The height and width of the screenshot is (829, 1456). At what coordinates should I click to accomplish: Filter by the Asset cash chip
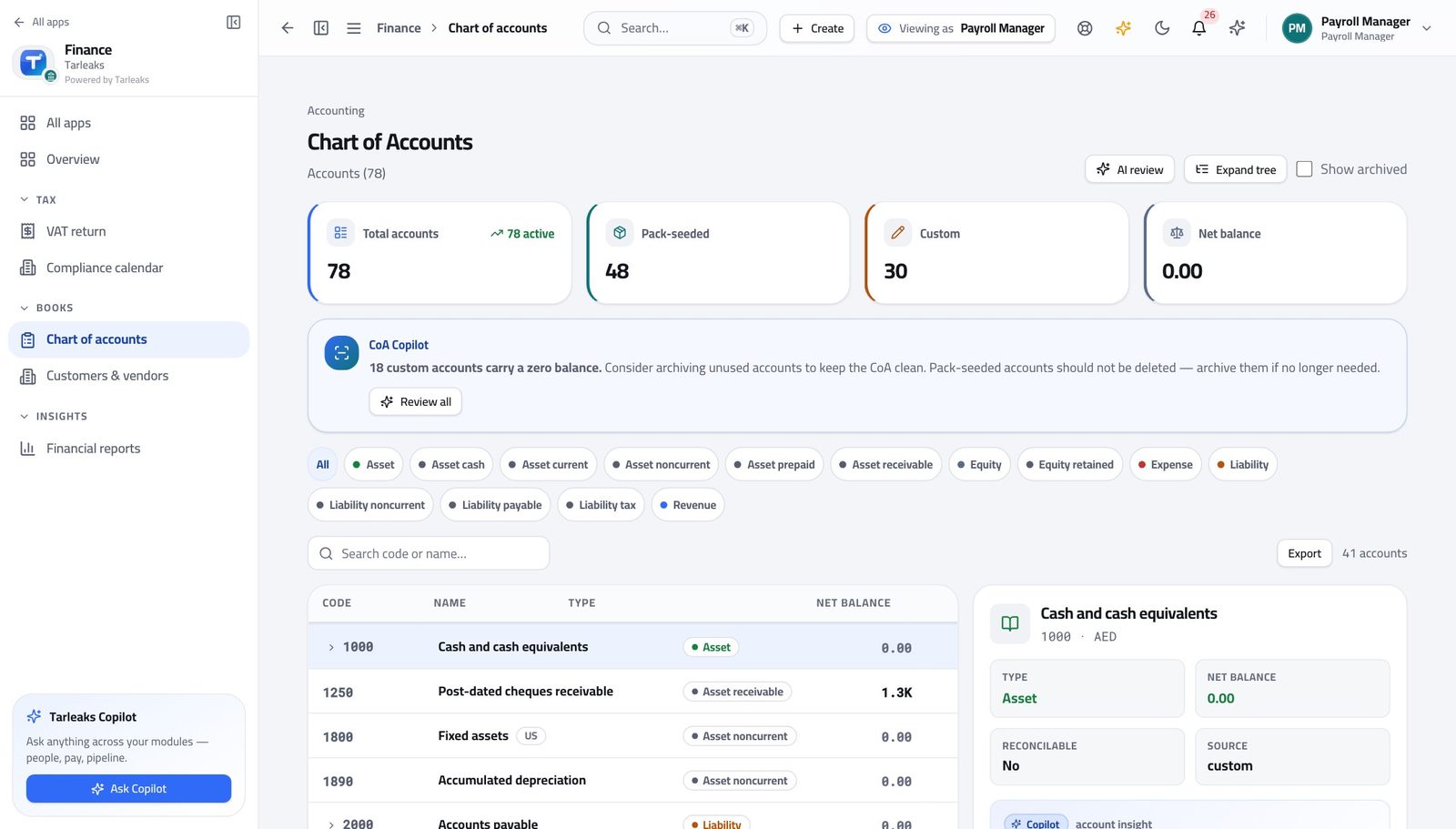click(450, 464)
